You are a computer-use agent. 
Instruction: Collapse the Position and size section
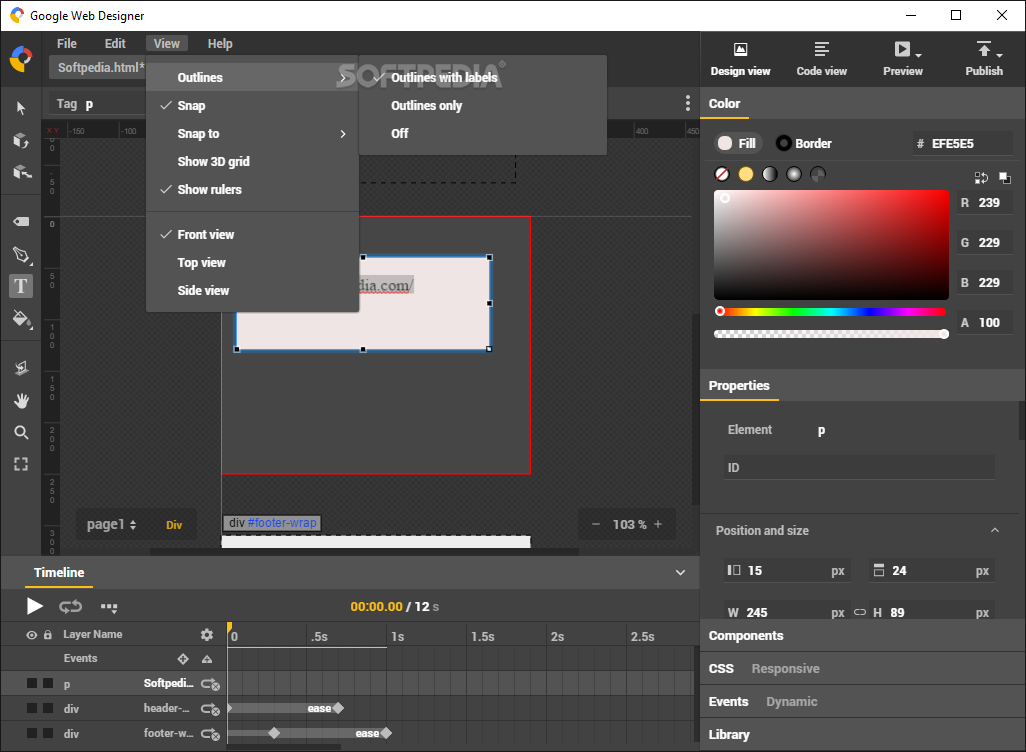(995, 530)
